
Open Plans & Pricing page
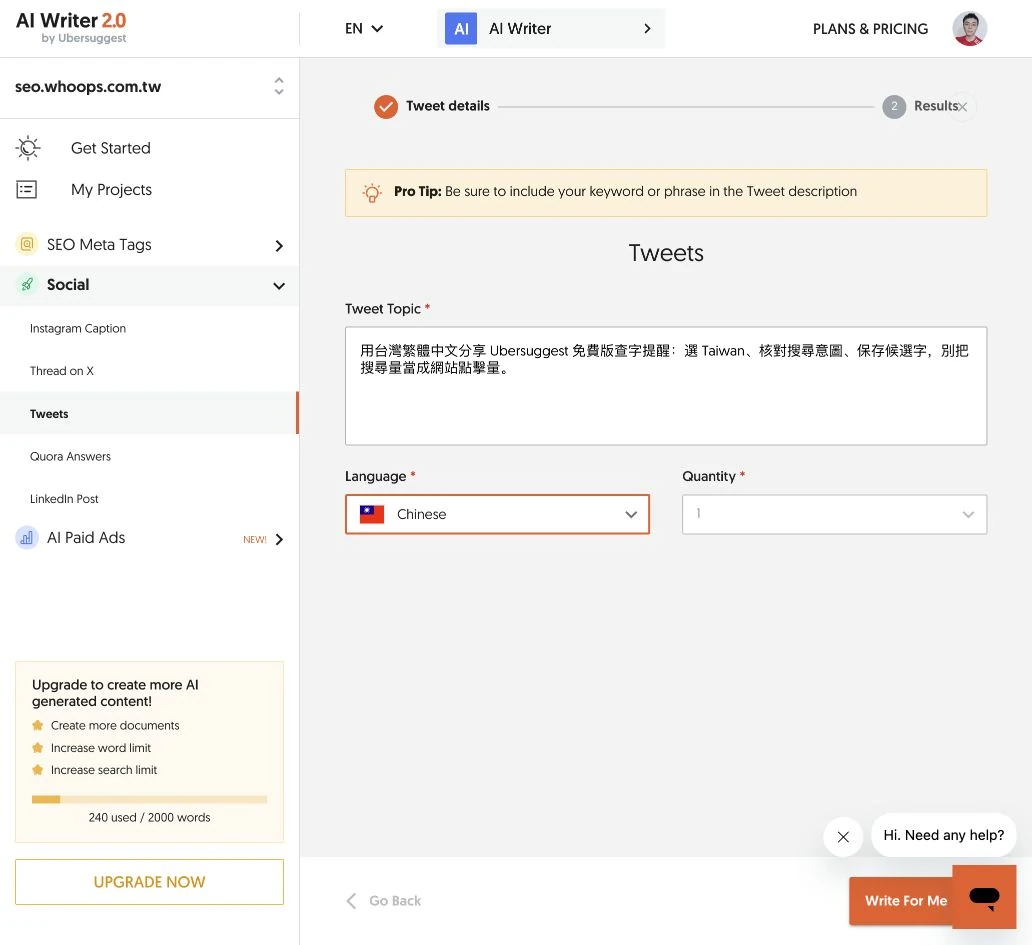[x=870, y=29]
